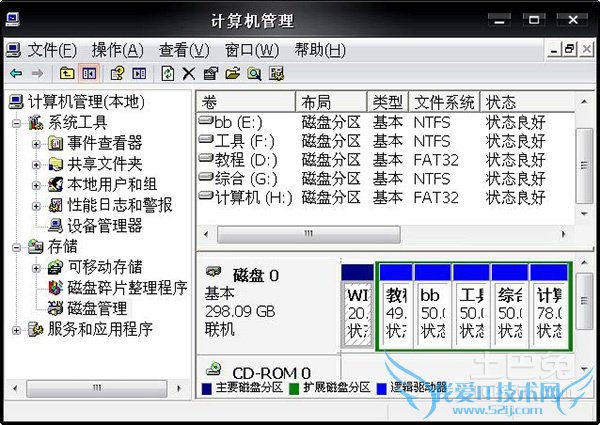Select 设备管理器 in the tree

click(x=104, y=226)
